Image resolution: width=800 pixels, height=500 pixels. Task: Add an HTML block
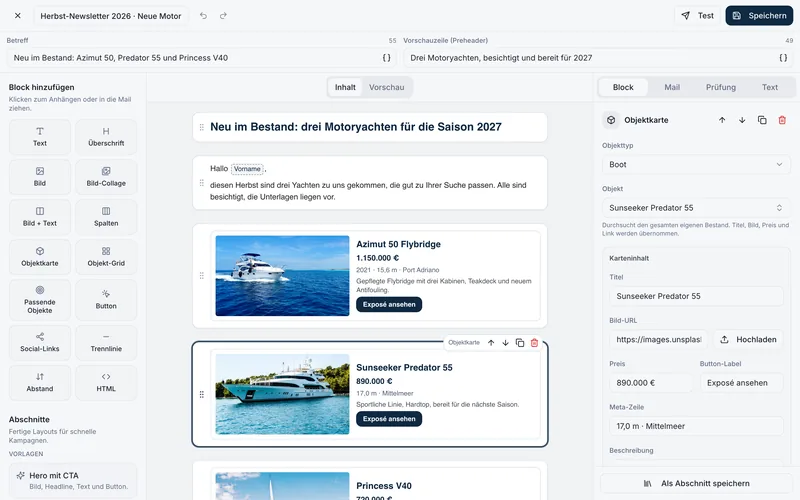pyautogui.click(x=106, y=383)
